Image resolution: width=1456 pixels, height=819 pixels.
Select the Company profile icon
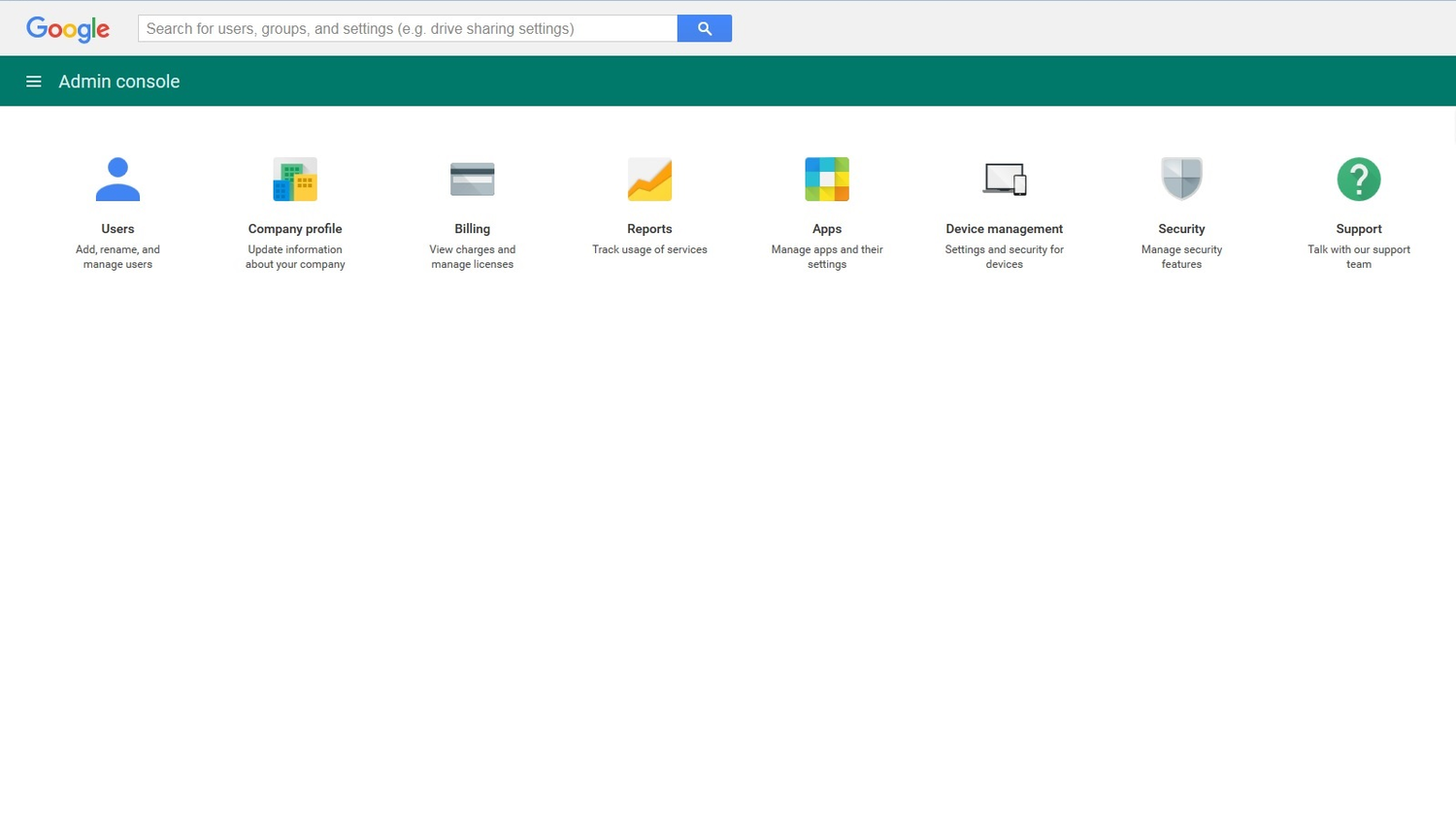[x=295, y=179]
